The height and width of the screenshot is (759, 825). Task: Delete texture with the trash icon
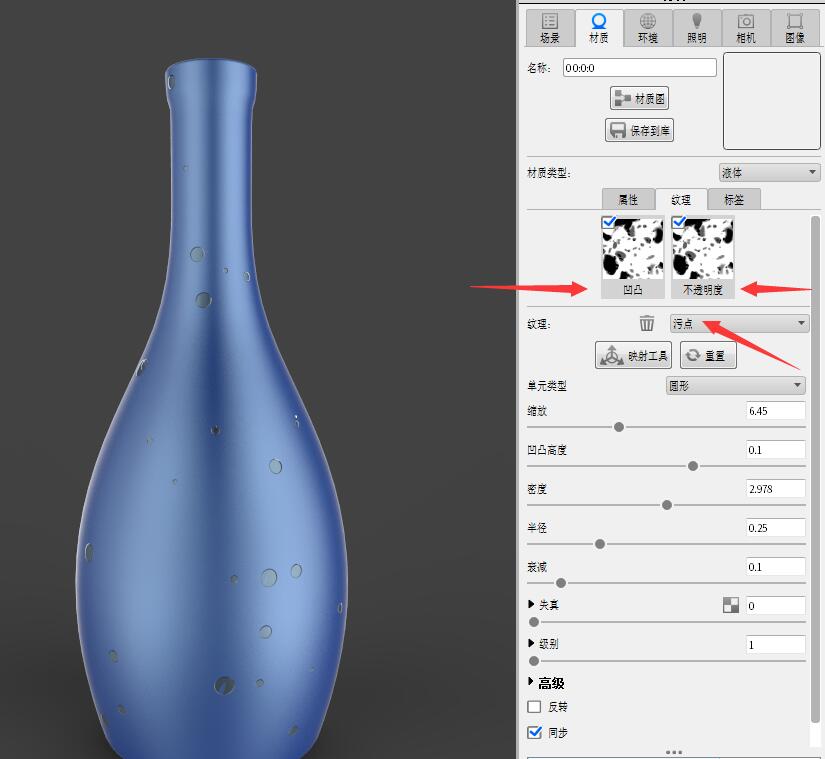647,323
